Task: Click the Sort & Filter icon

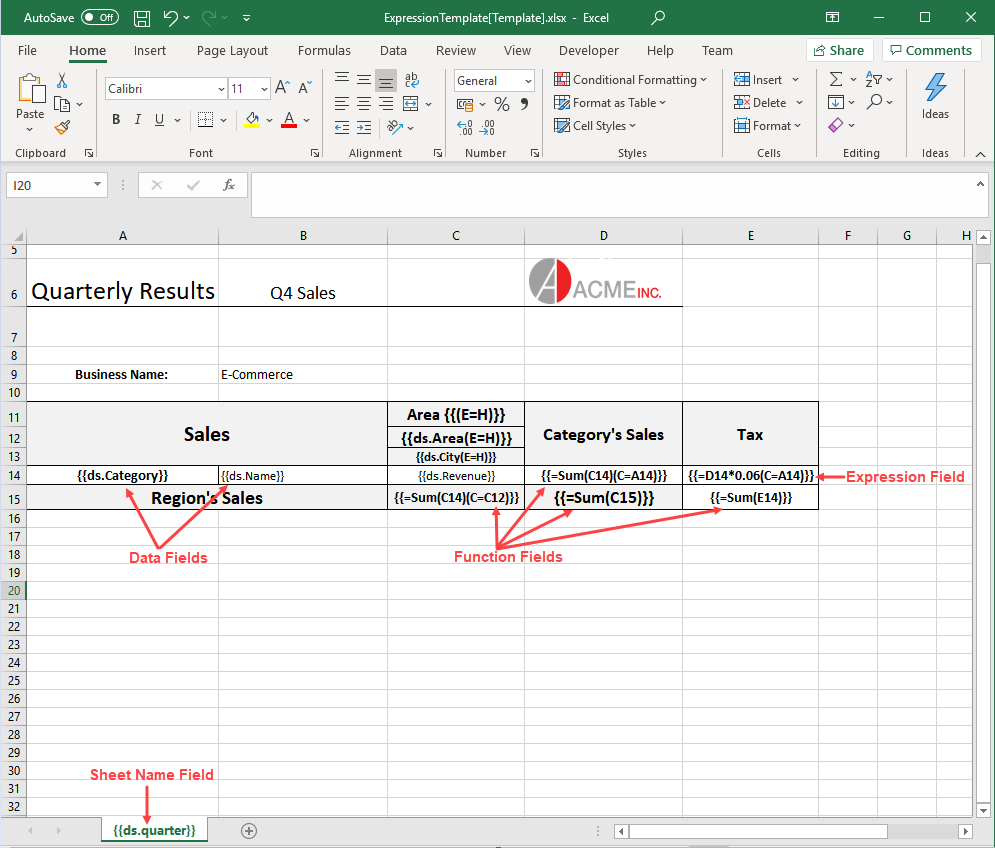Action: coord(874,79)
